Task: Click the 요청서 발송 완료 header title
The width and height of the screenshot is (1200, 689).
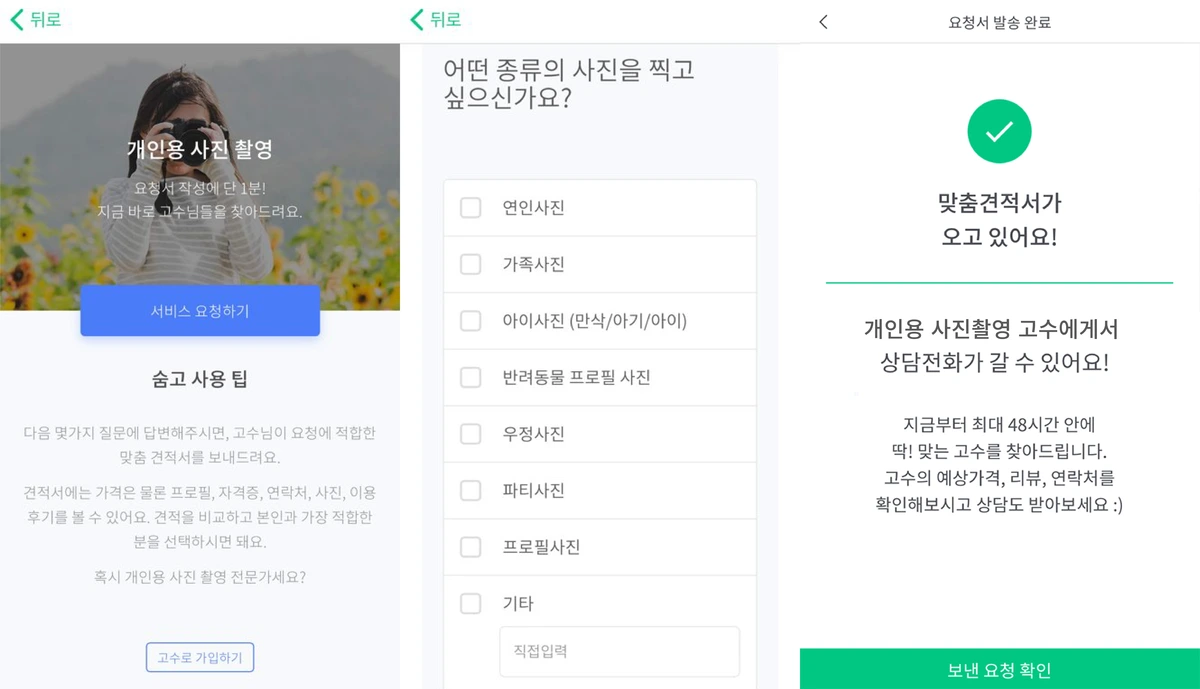Action: [999, 22]
